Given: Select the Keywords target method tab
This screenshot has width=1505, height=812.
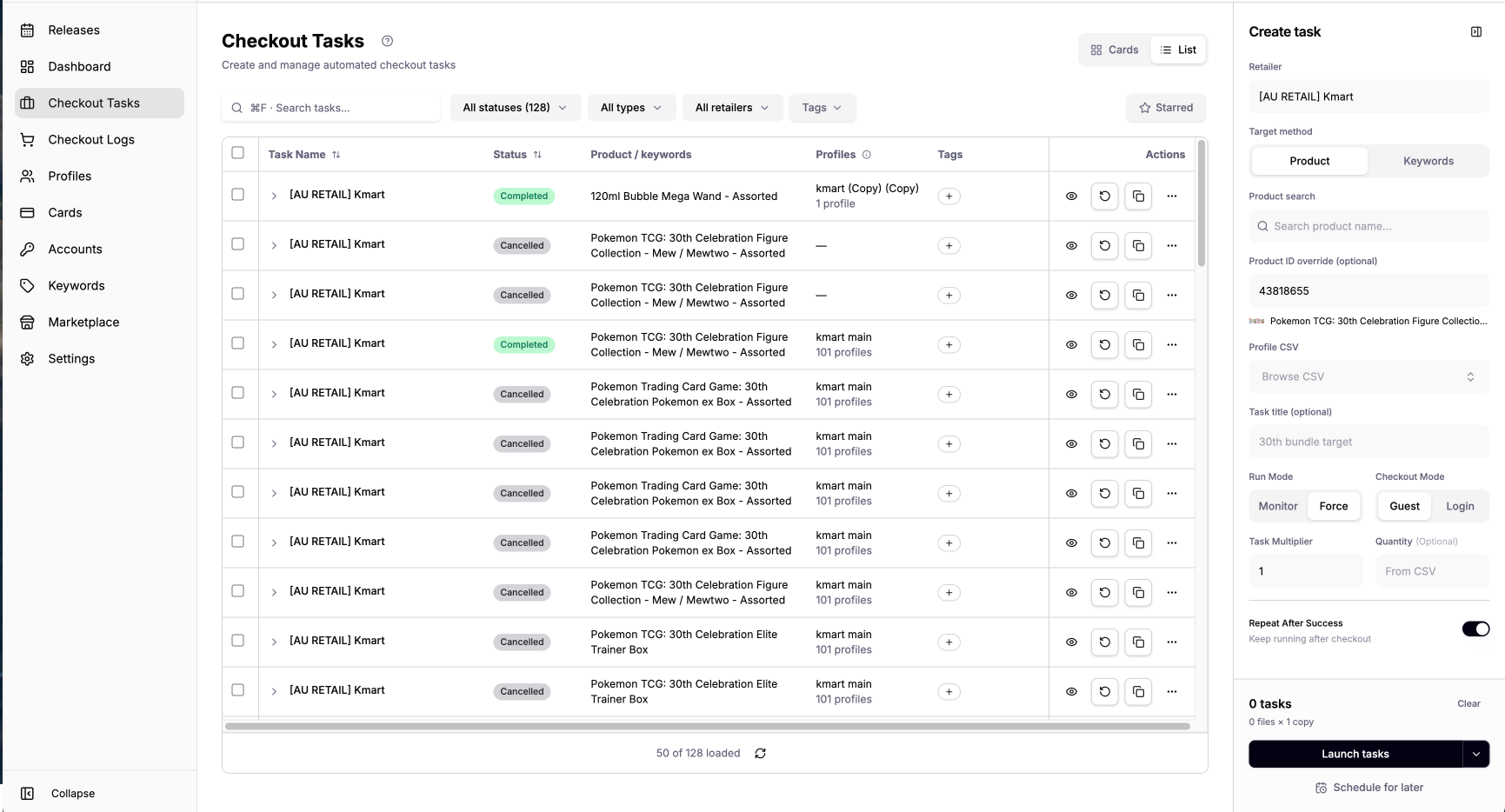Looking at the screenshot, I should [1428, 162].
